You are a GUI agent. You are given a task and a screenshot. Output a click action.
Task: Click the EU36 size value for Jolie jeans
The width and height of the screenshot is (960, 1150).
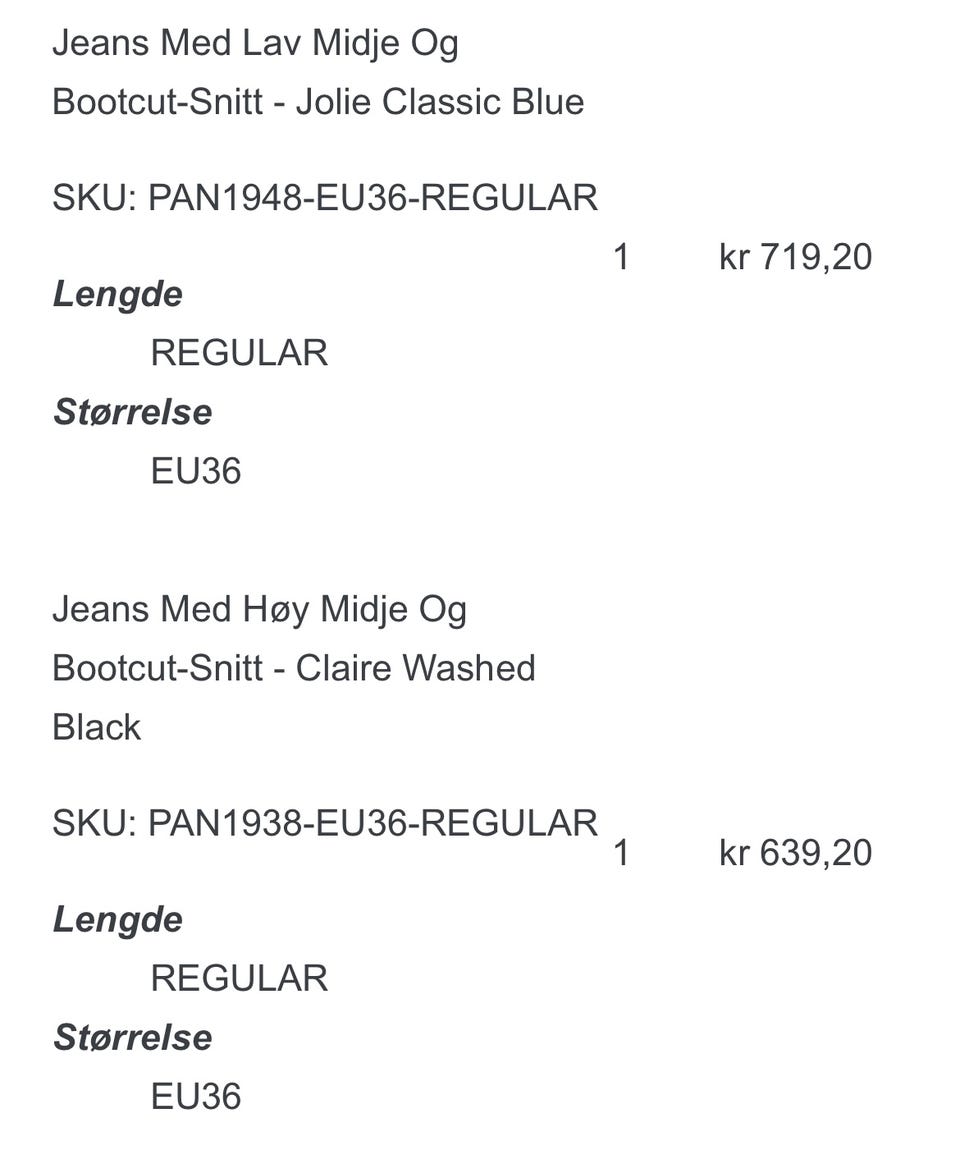tap(196, 471)
